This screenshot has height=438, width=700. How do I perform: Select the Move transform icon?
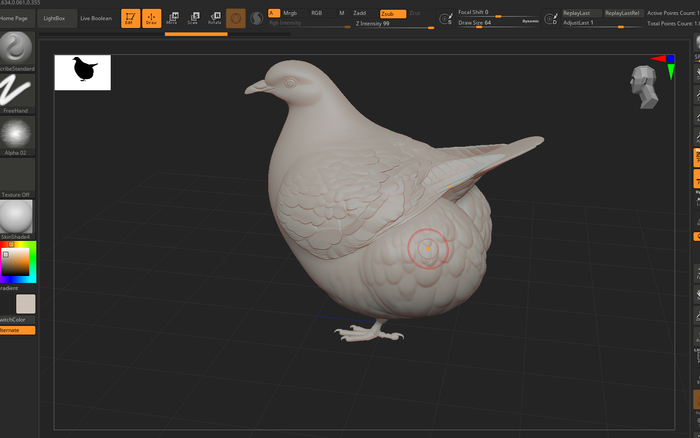173,18
